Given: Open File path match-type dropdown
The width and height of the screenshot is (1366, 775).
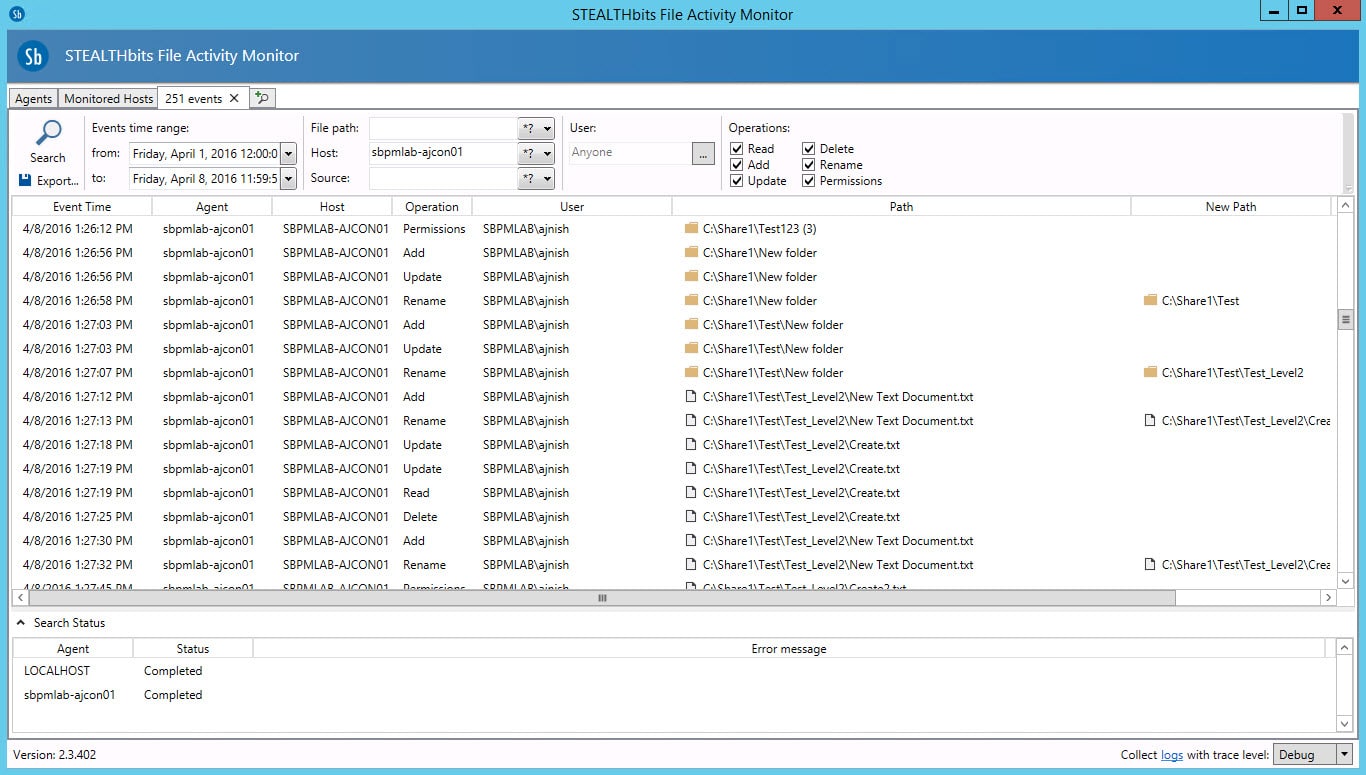Looking at the screenshot, I should coord(536,129).
